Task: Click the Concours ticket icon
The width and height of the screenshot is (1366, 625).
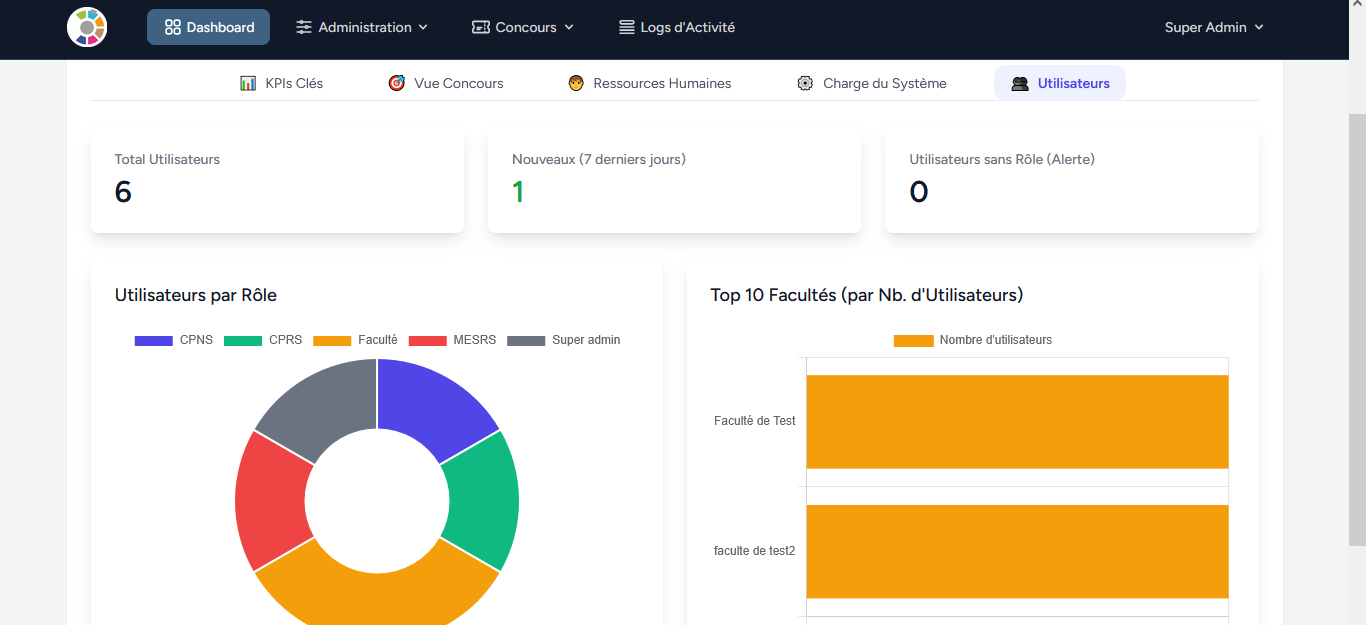Action: coord(481,27)
